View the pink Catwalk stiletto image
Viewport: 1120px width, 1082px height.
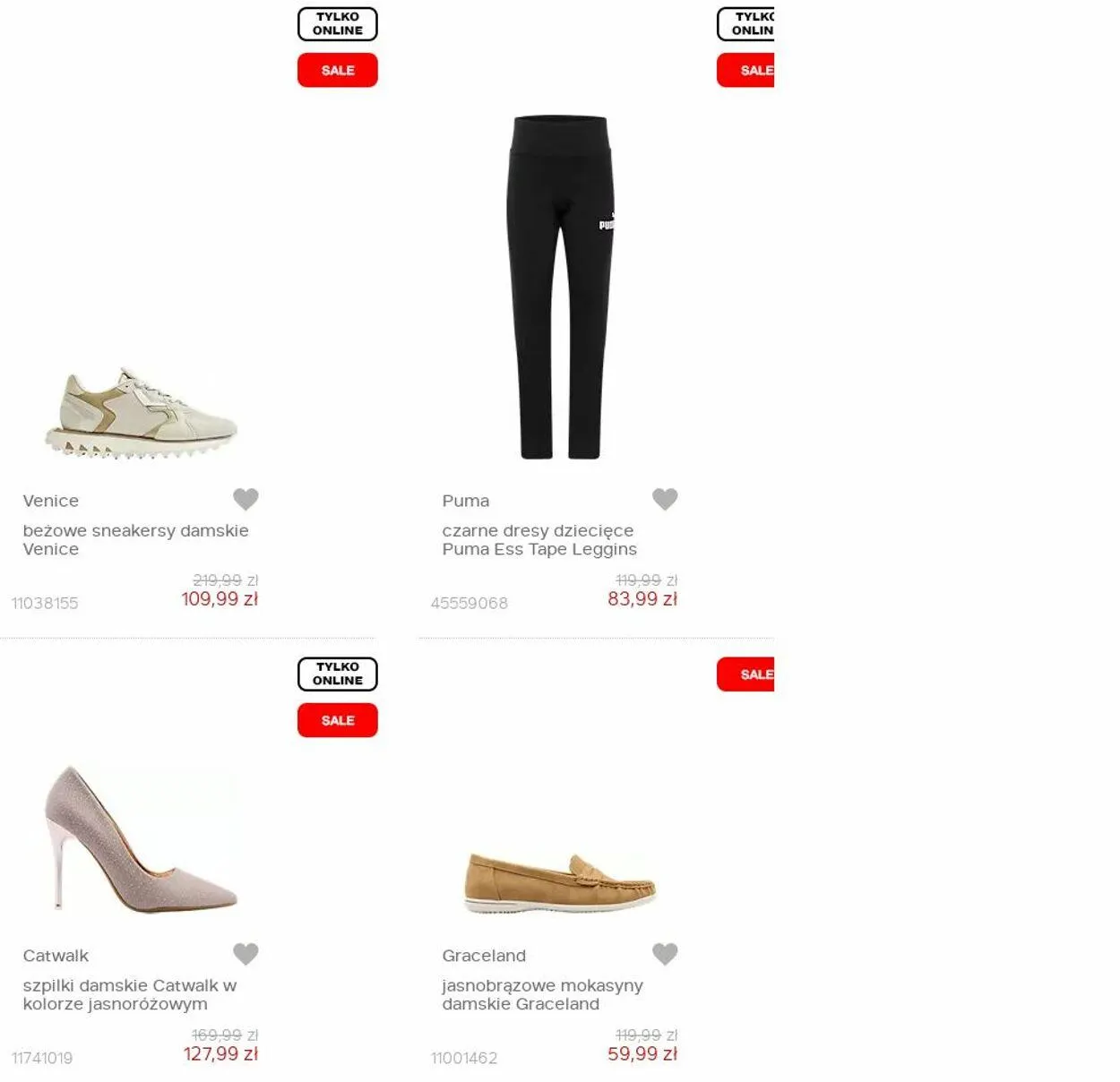pos(142,839)
